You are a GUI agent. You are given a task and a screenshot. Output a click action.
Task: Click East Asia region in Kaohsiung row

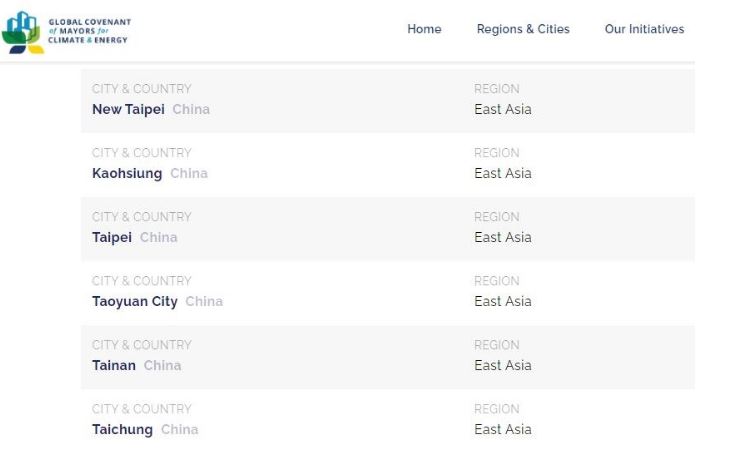click(x=503, y=173)
